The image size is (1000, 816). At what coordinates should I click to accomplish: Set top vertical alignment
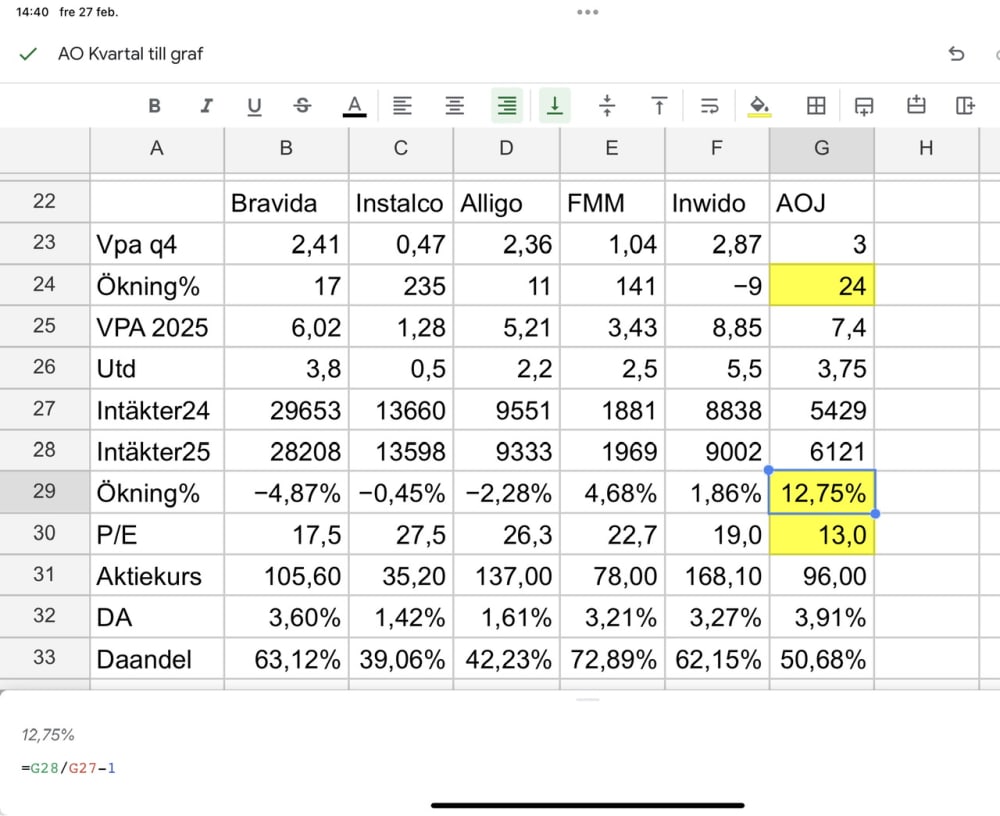(659, 105)
